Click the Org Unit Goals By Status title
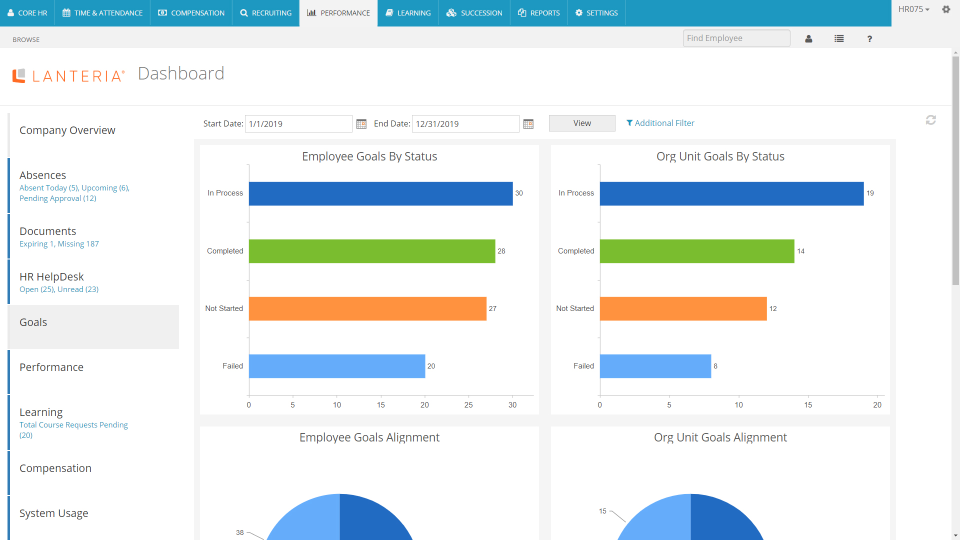Image resolution: width=960 pixels, height=540 pixels. pos(721,157)
